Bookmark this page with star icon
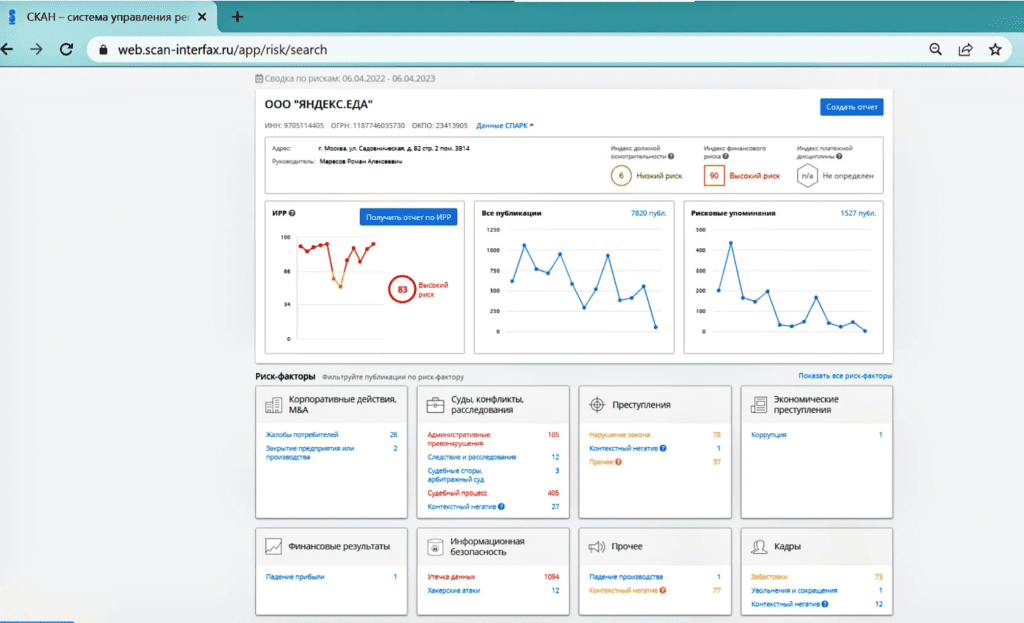Viewport: 1024px width, 623px height. [x=995, y=49]
